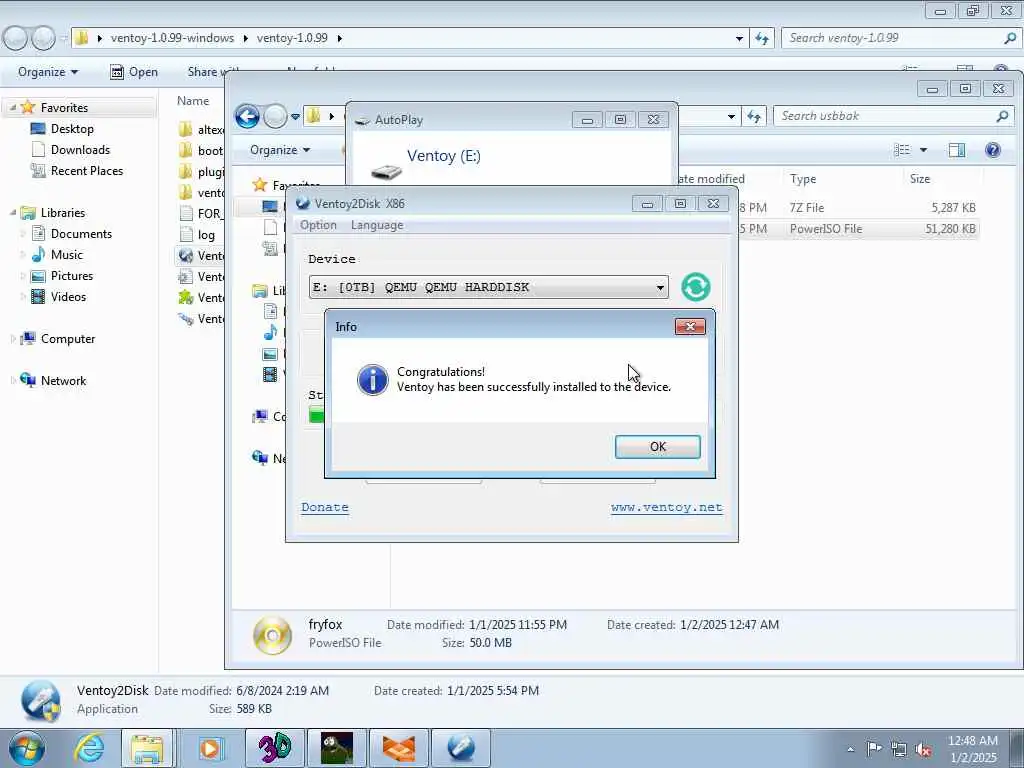Viewport: 1024px width, 768px height.
Task: Open Action Center flag tray icon
Action: [874, 749]
